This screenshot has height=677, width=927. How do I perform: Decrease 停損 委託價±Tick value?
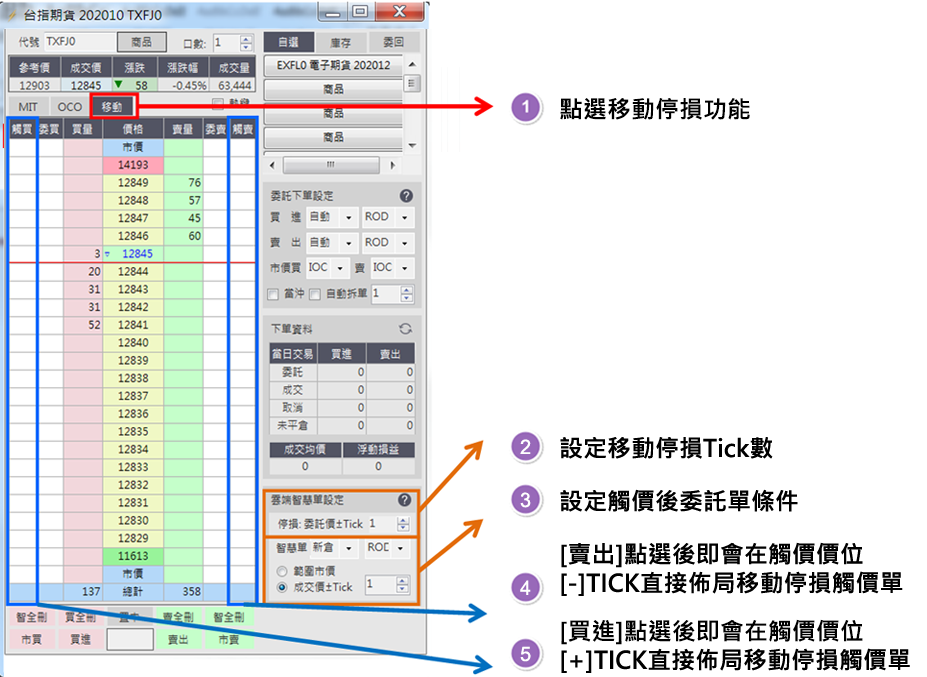coord(403,527)
